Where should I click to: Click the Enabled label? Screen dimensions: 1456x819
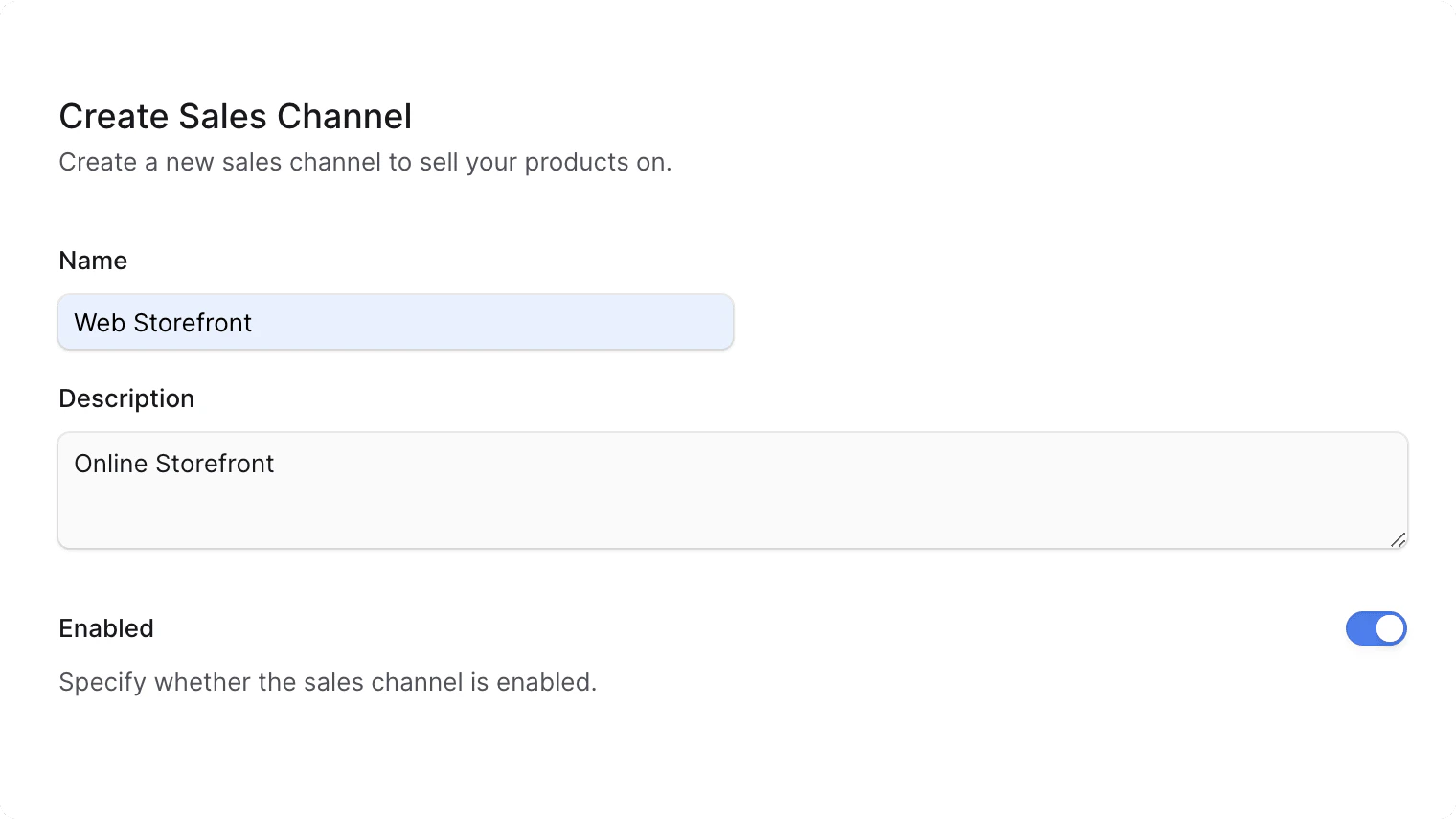(106, 628)
